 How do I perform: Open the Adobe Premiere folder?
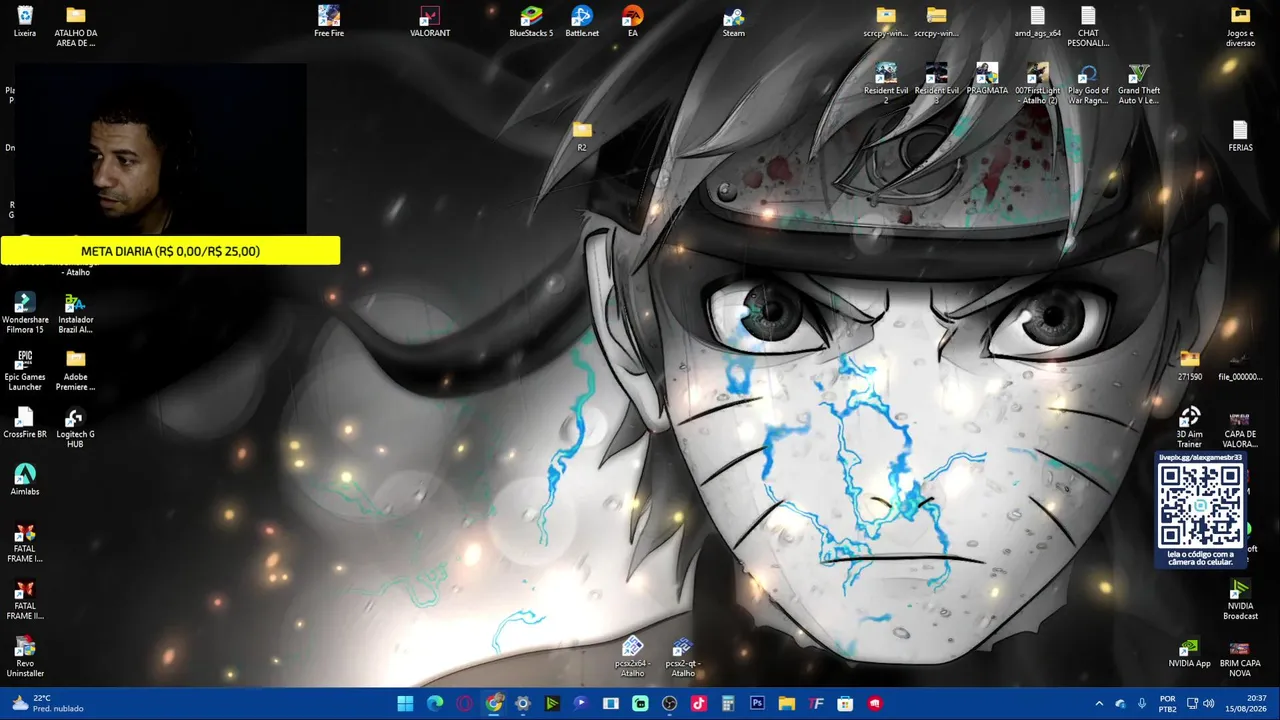[x=76, y=370]
